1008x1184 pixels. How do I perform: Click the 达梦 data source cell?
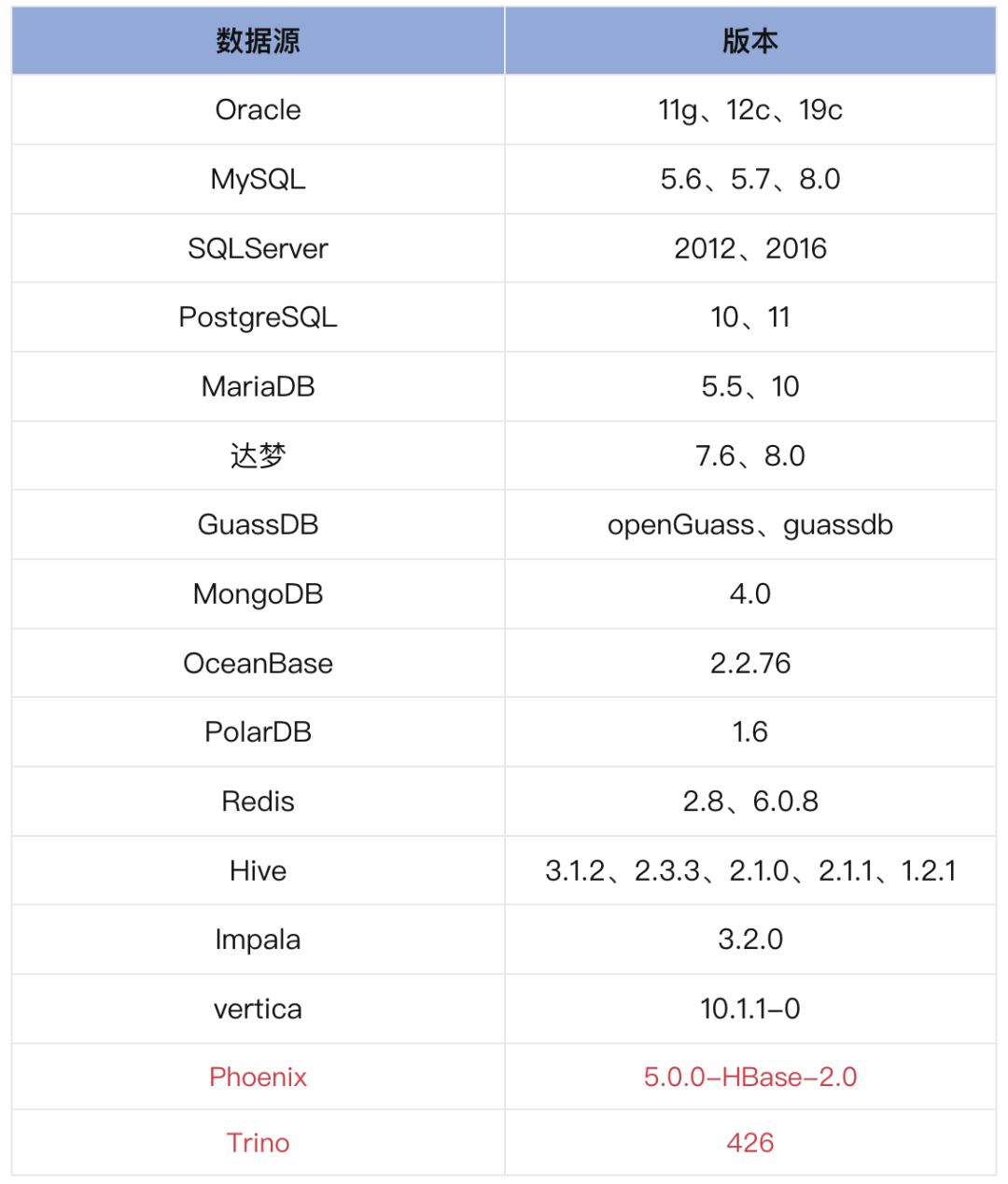(258, 455)
